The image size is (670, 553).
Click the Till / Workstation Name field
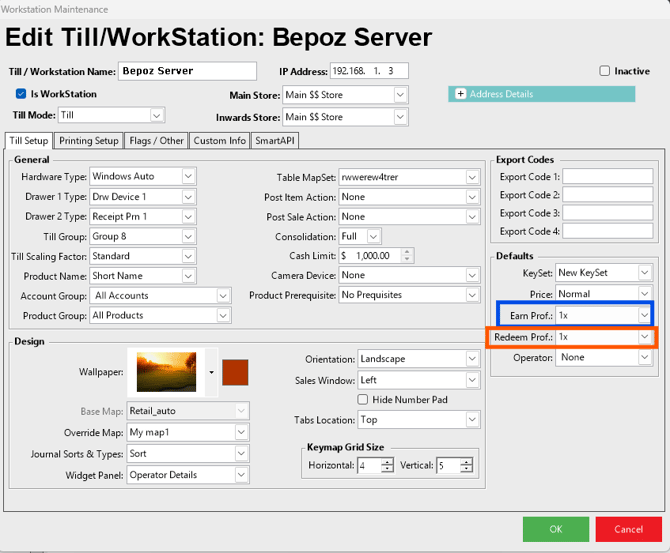[187, 71]
